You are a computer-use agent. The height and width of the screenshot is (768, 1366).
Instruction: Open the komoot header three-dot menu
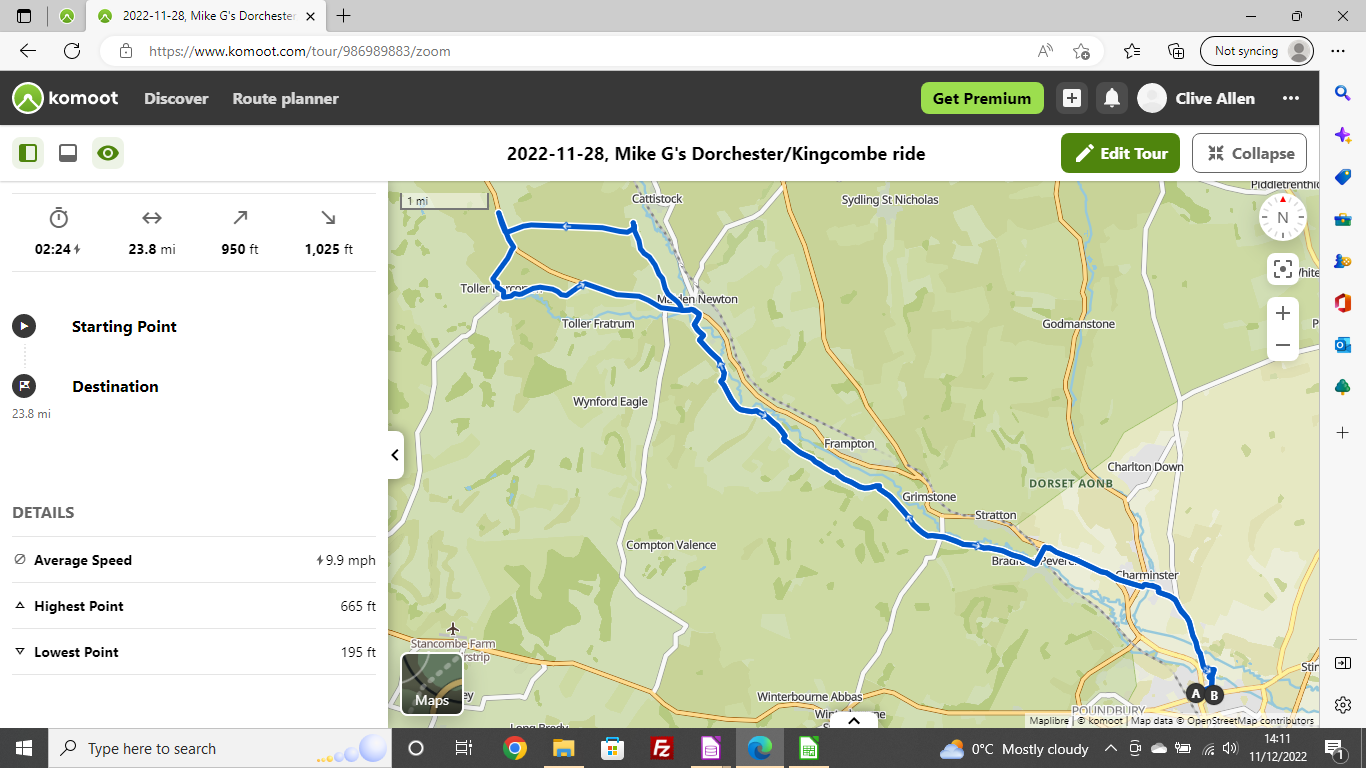tap(1291, 98)
